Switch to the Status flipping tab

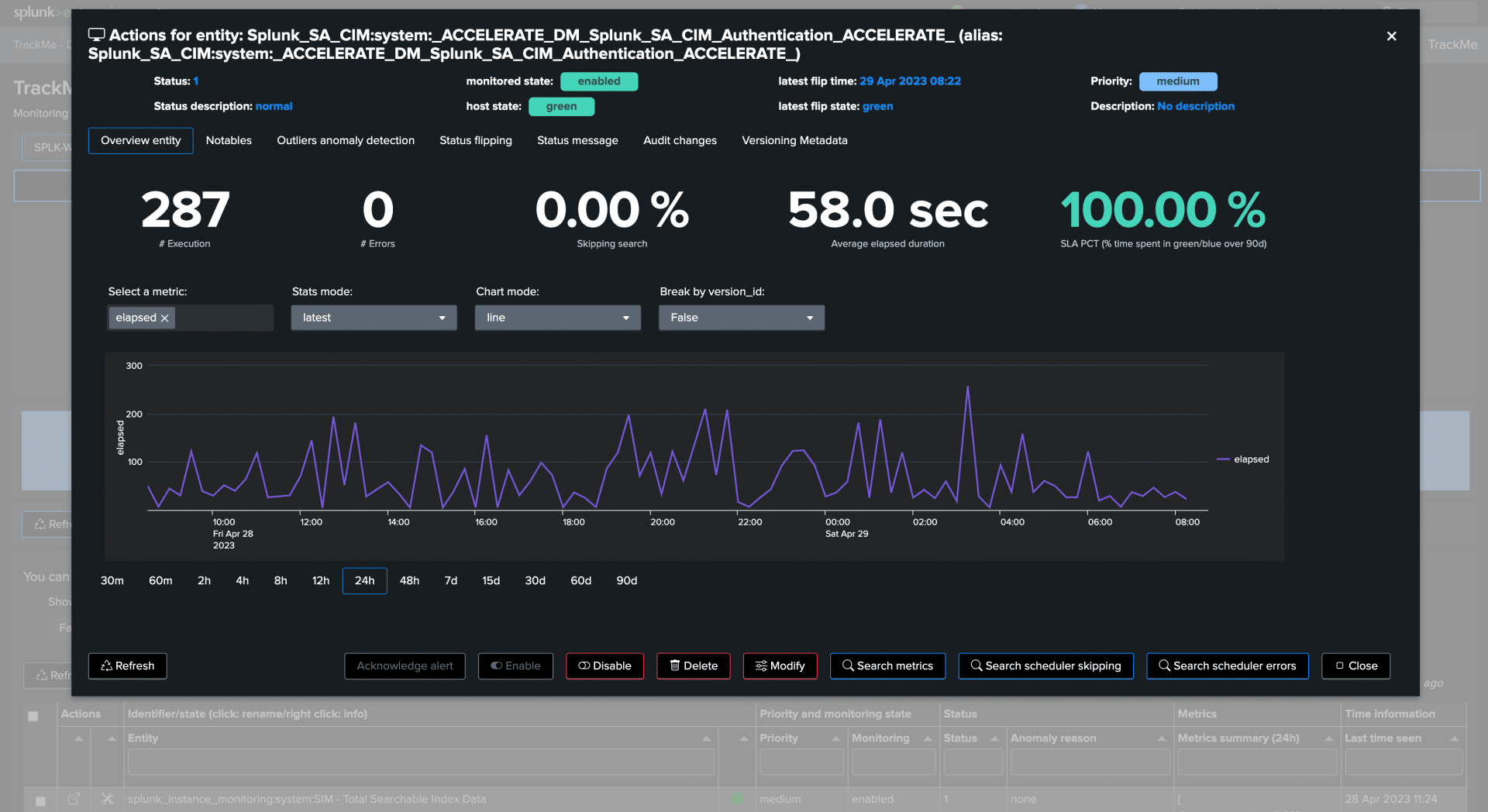coord(475,140)
